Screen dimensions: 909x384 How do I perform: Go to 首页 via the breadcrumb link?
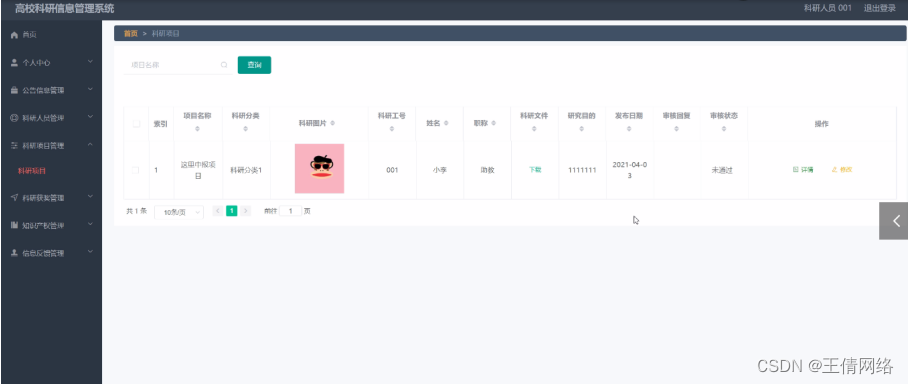tap(130, 34)
